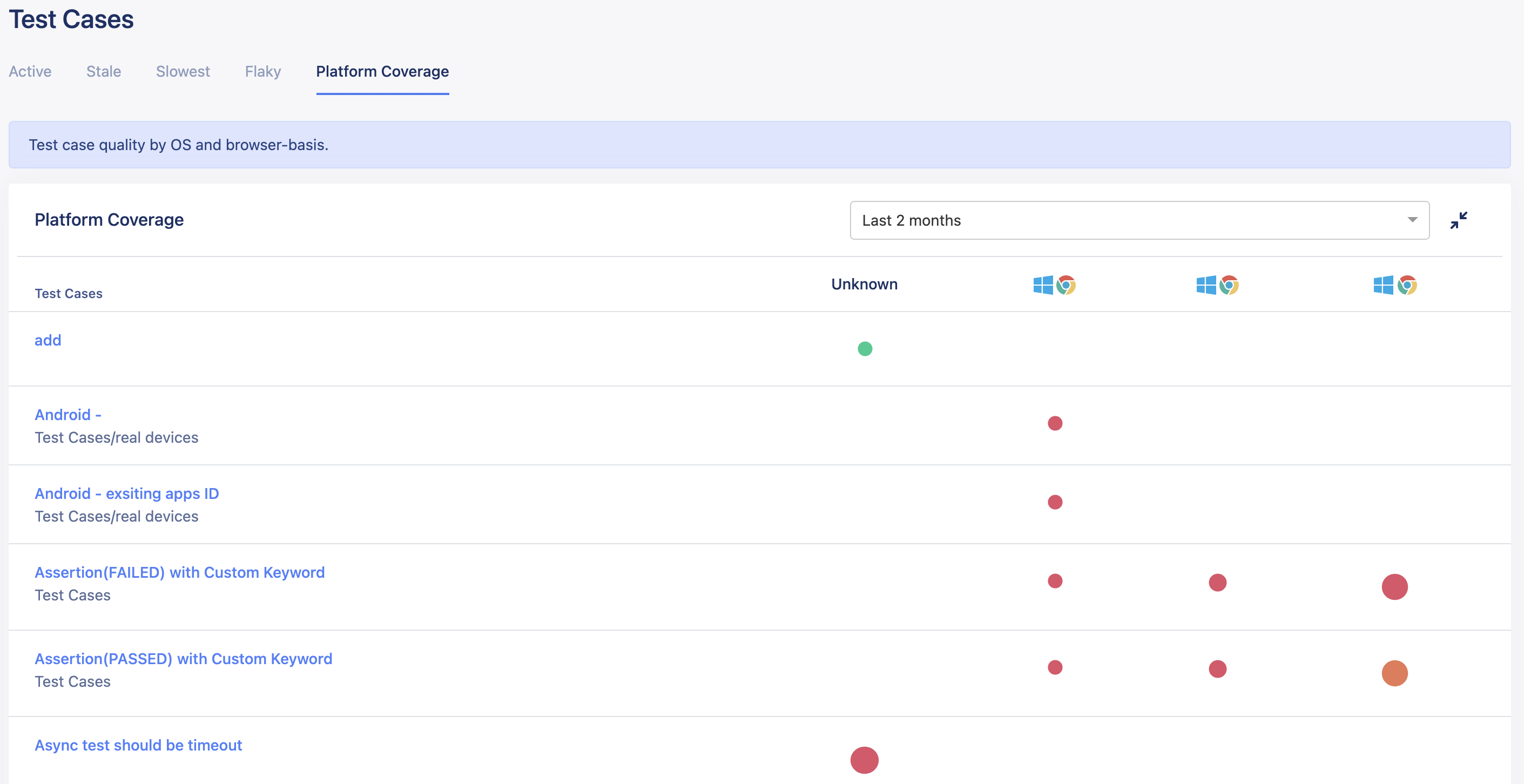Select the Flaky tab
Viewport: 1524px width, 784px height.
262,71
